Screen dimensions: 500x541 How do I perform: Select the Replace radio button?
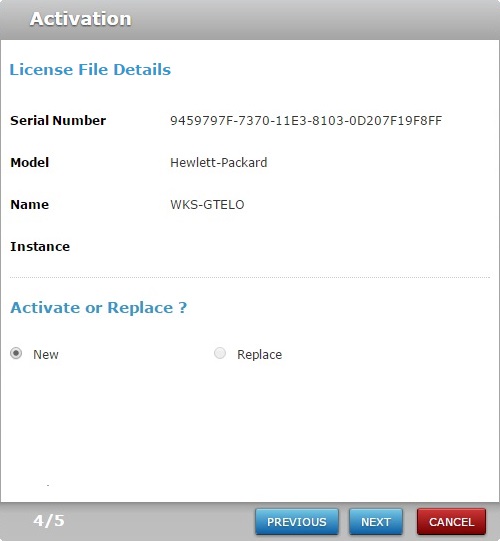(x=220, y=353)
